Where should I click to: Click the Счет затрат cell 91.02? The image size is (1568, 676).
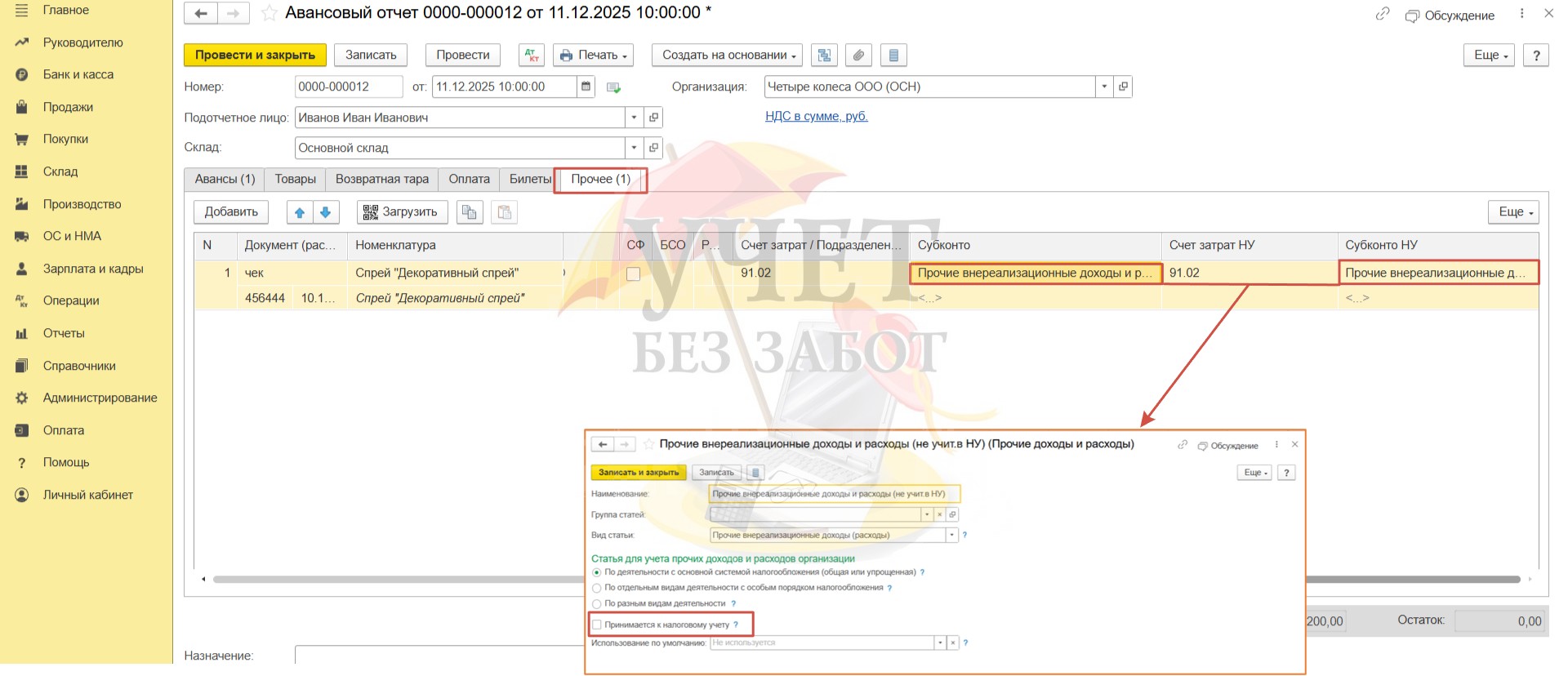[821, 274]
